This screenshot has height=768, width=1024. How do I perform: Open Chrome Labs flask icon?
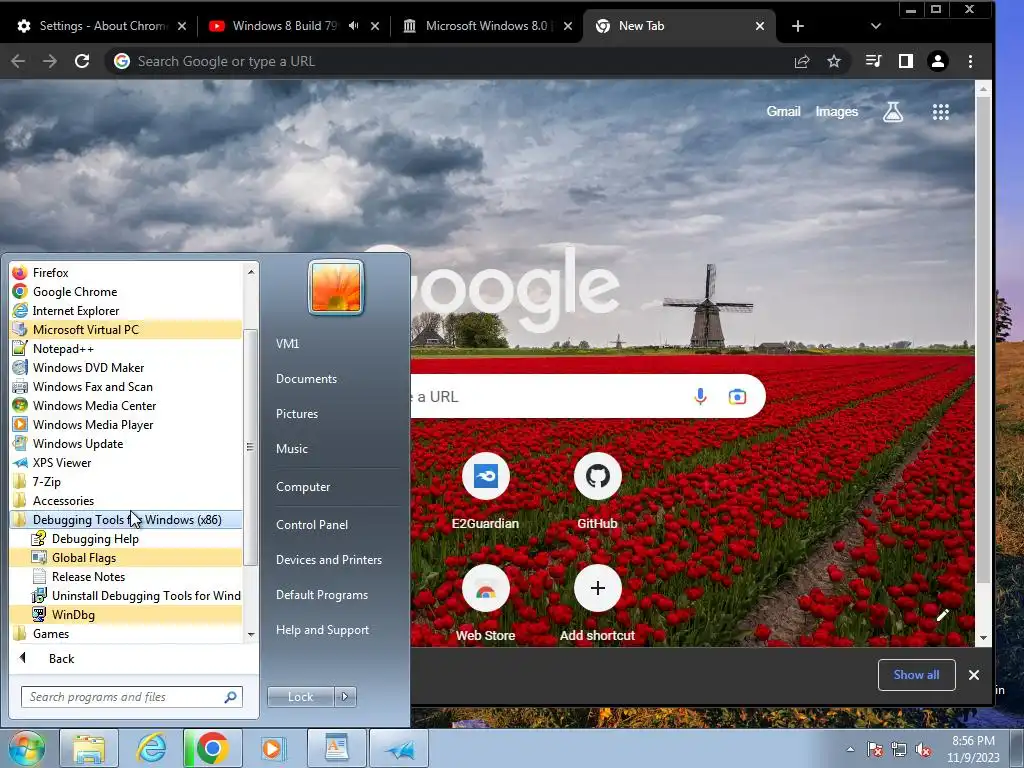[x=893, y=112]
